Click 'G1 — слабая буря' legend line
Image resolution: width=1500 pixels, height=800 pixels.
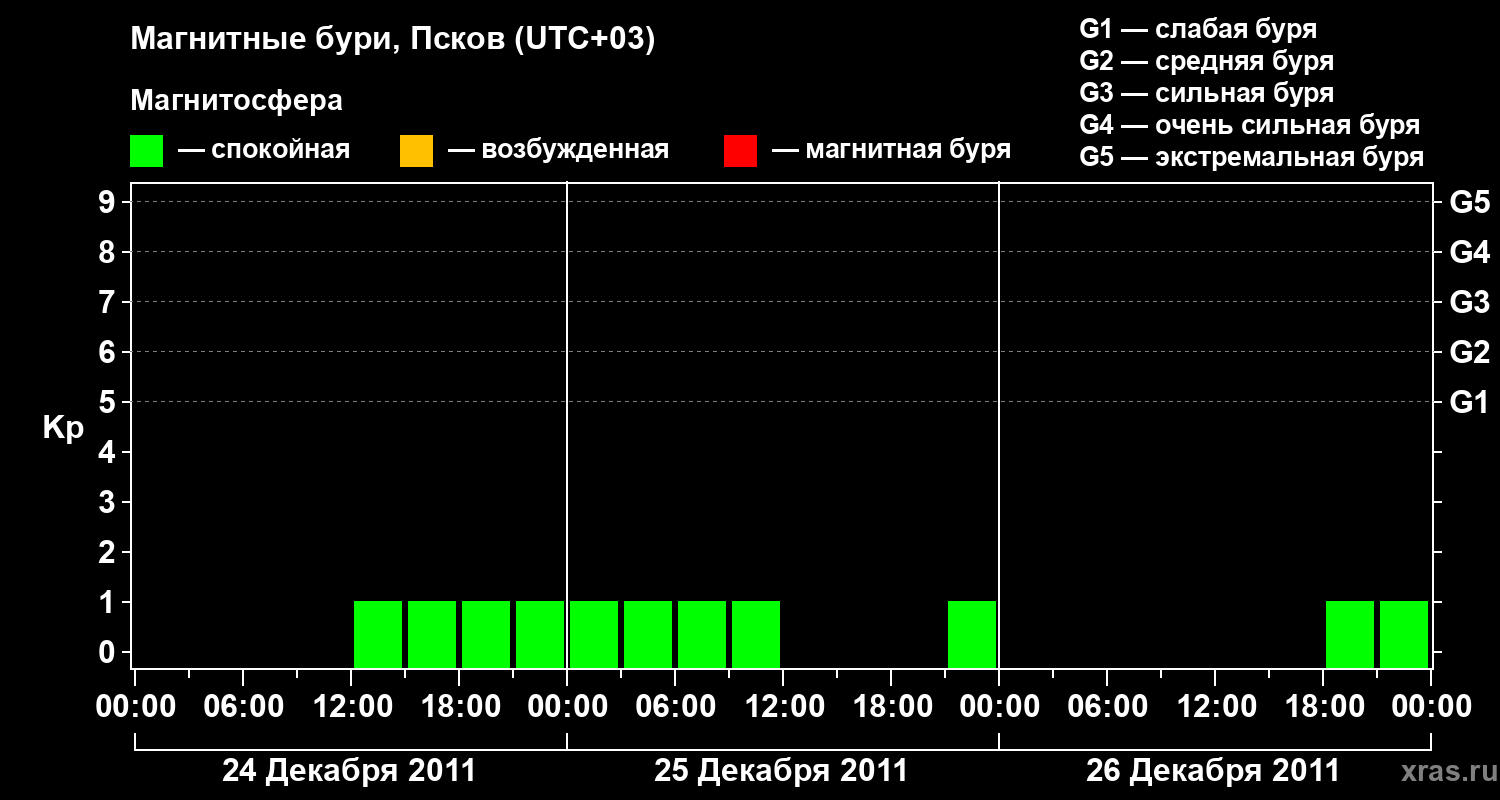tap(1199, 29)
